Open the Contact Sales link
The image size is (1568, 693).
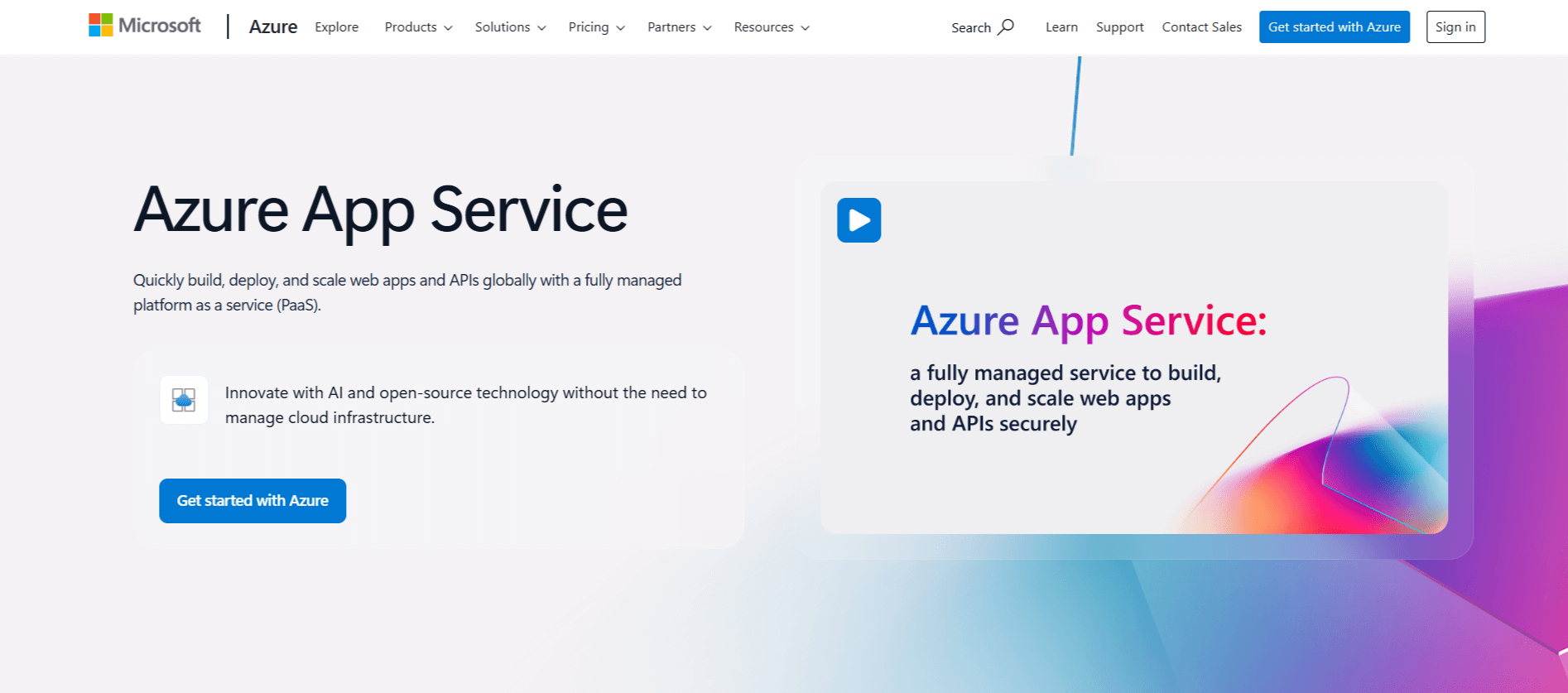click(1201, 27)
